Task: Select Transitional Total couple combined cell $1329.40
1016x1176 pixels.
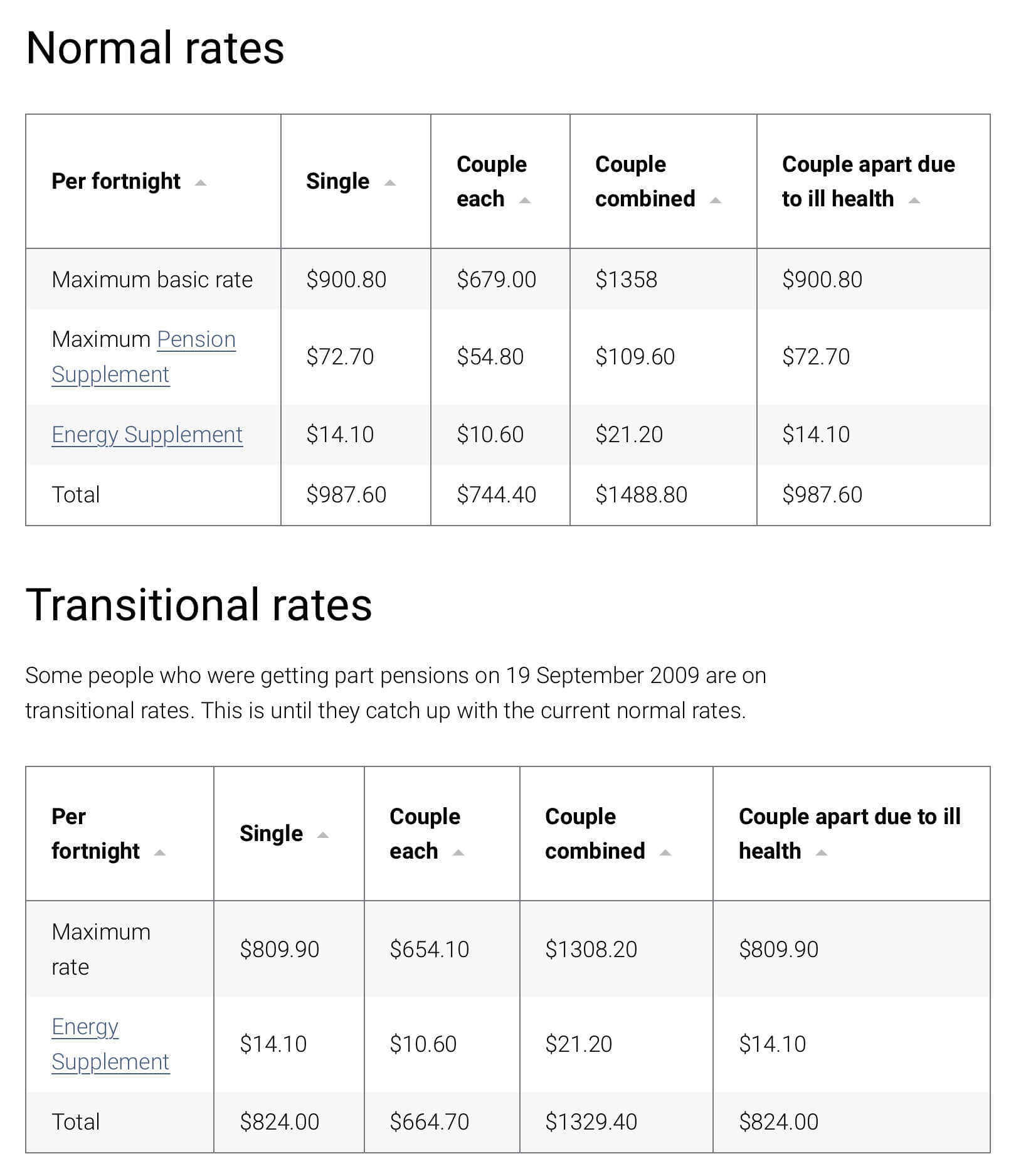Action: (x=616, y=1121)
